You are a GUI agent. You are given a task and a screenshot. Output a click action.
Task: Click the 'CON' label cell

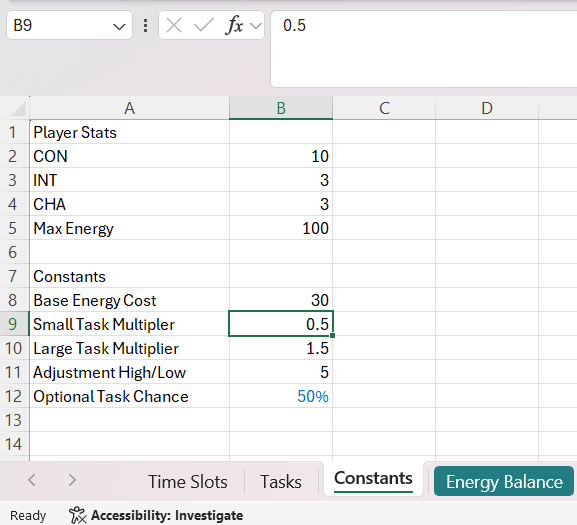tap(130, 156)
